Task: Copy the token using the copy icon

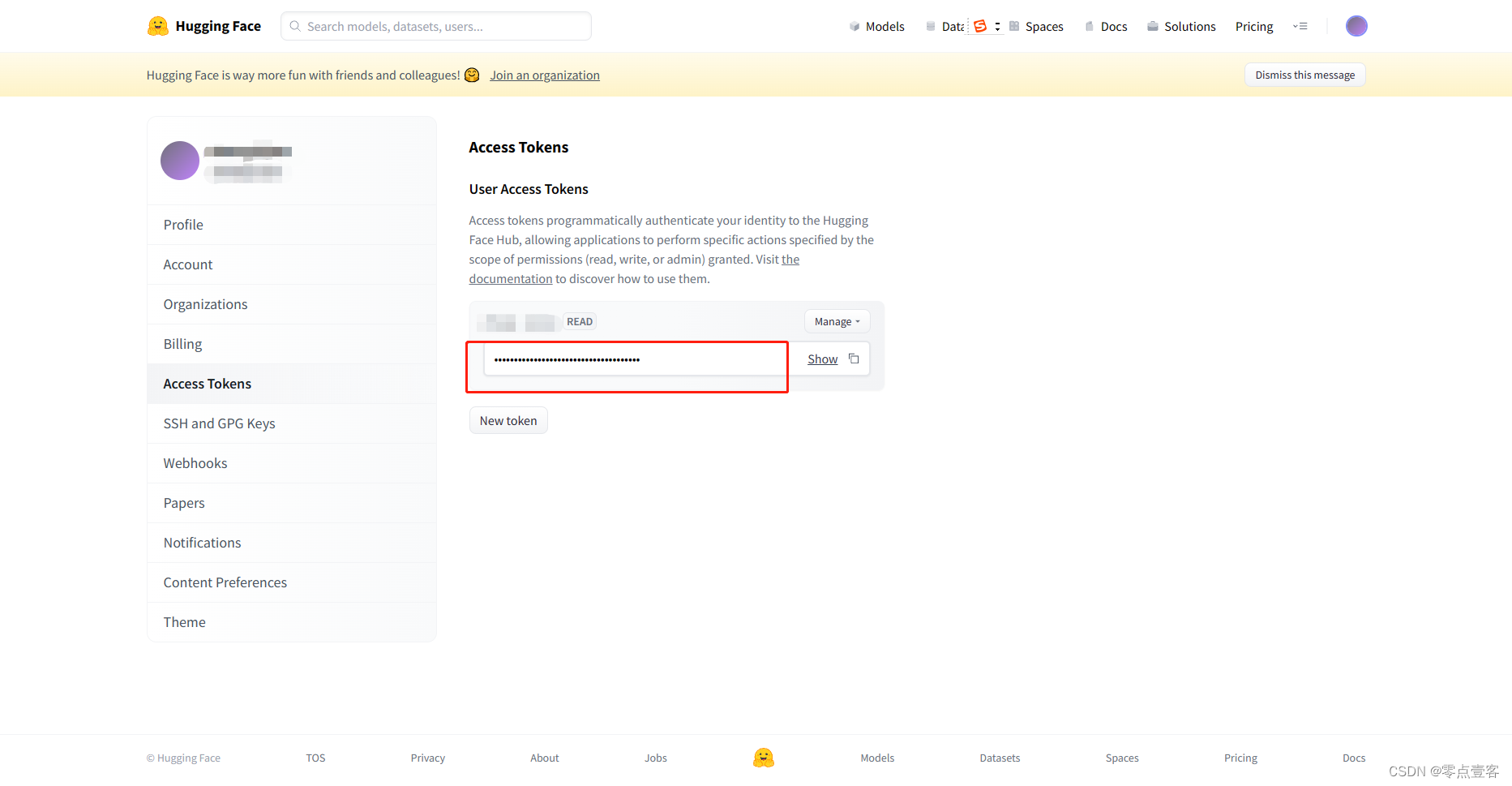Action: point(854,358)
